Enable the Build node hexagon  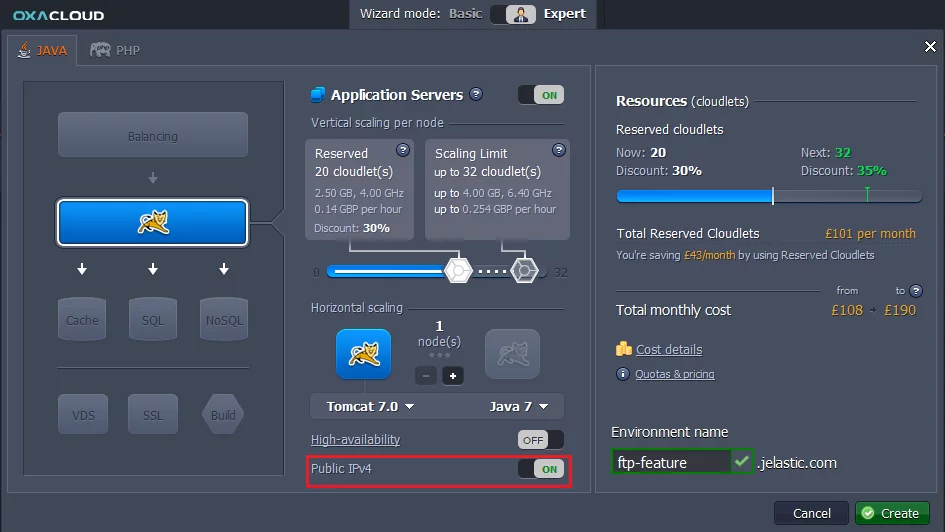pyautogui.click(x=223, y=415)
